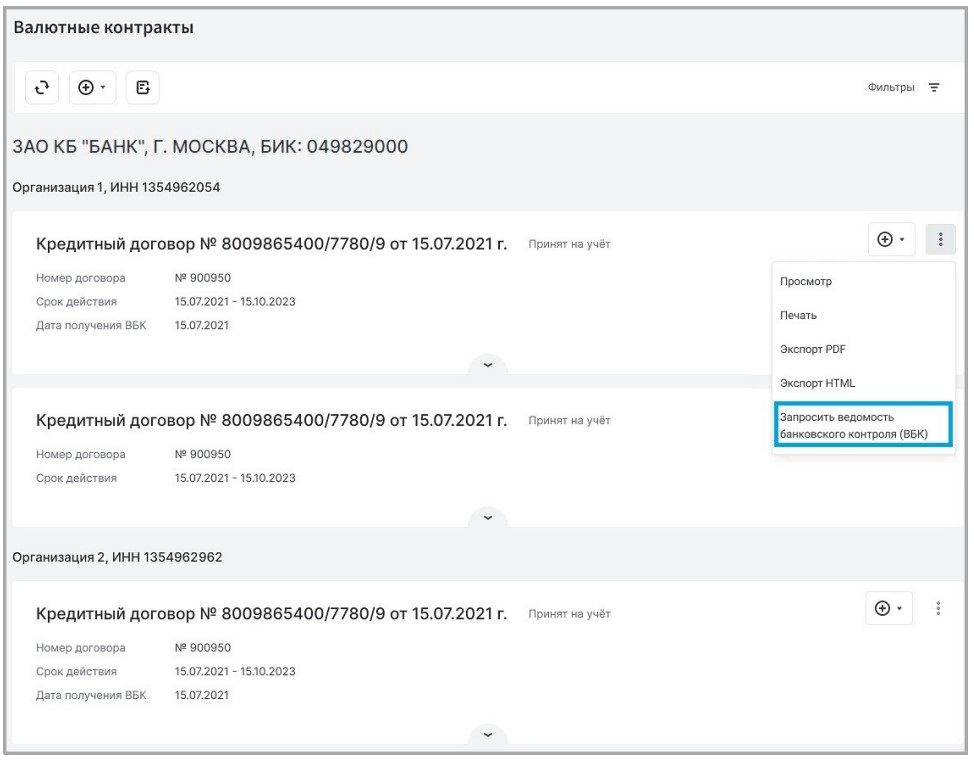Choose Печать in the context menu
This screenshot has height=760, width=974.
tap(799, 315)
